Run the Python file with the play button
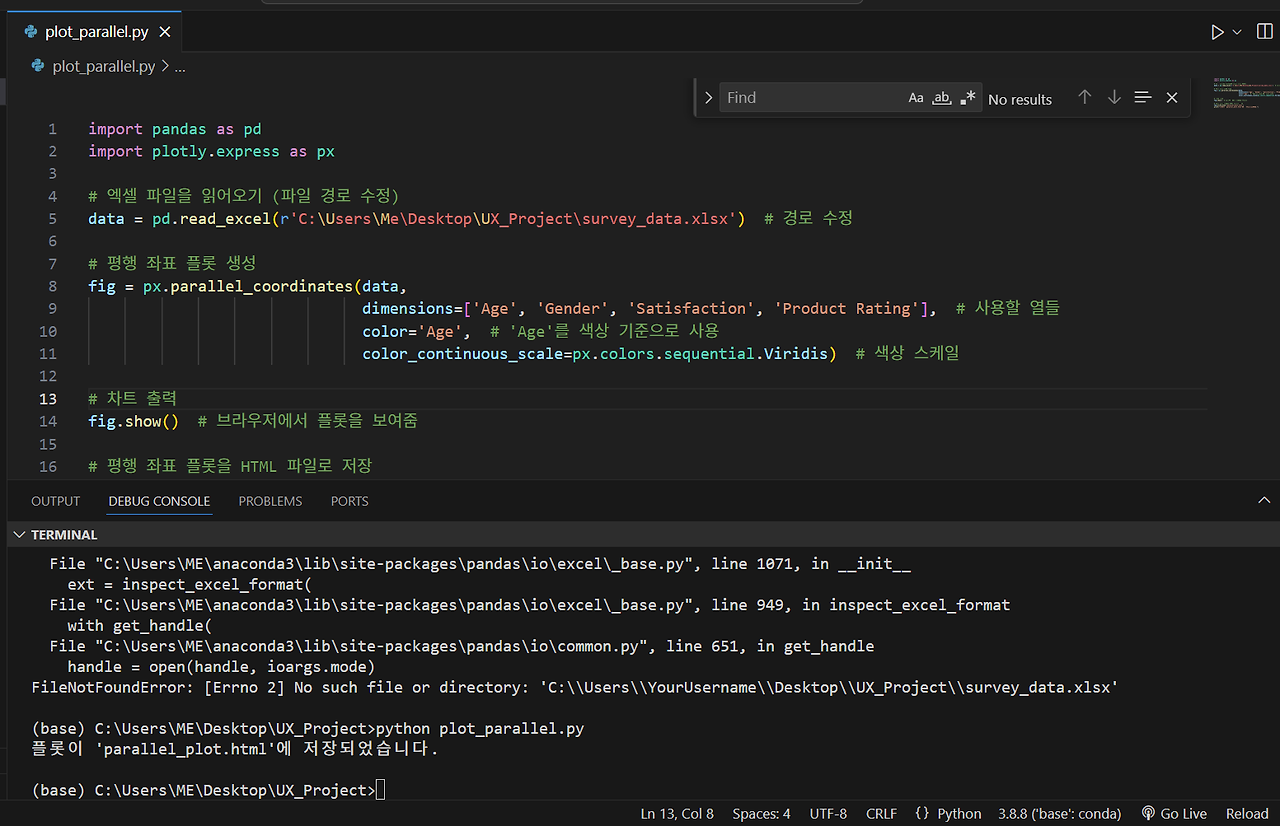This screenshot has height=826, width=1280. coord(1217,32)
